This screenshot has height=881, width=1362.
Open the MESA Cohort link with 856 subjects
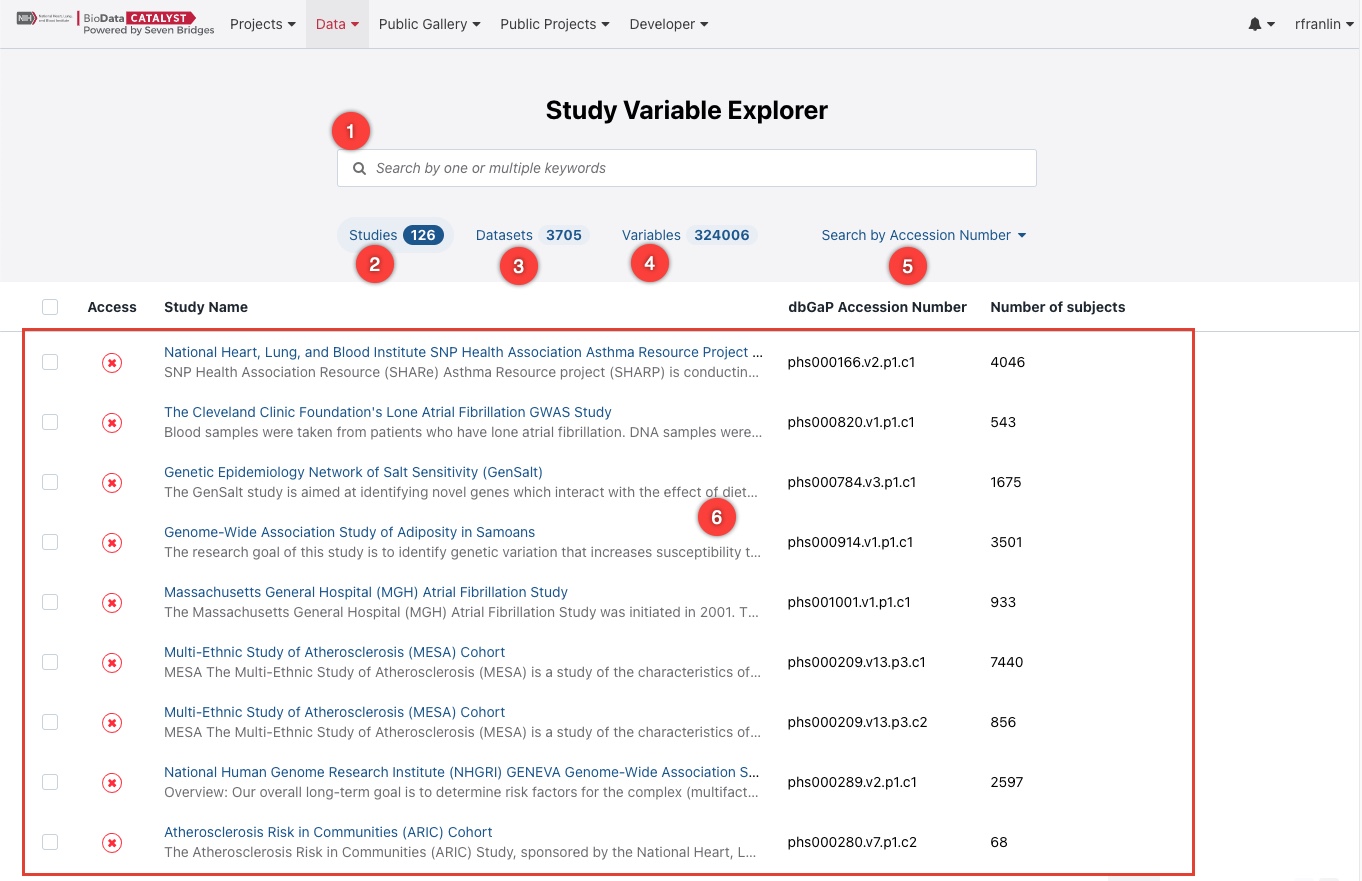[x=335, y=712]
